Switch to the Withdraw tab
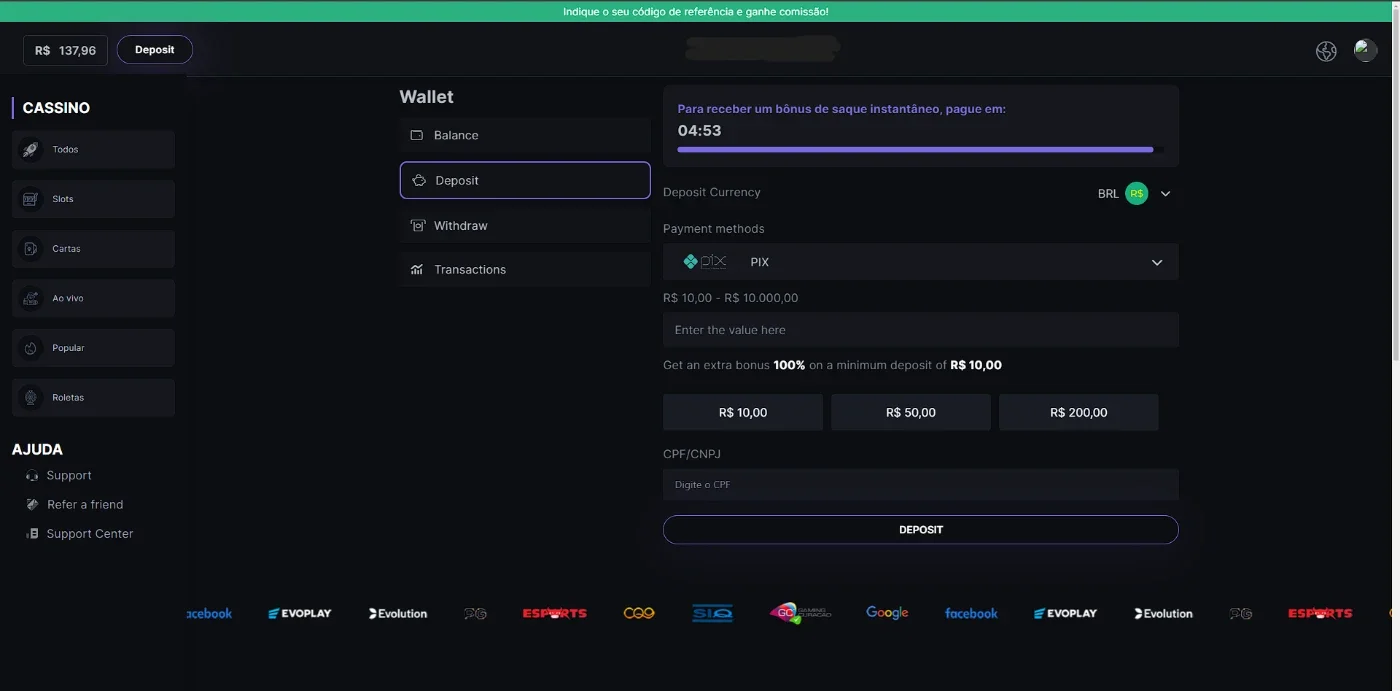 coord(525,226)
